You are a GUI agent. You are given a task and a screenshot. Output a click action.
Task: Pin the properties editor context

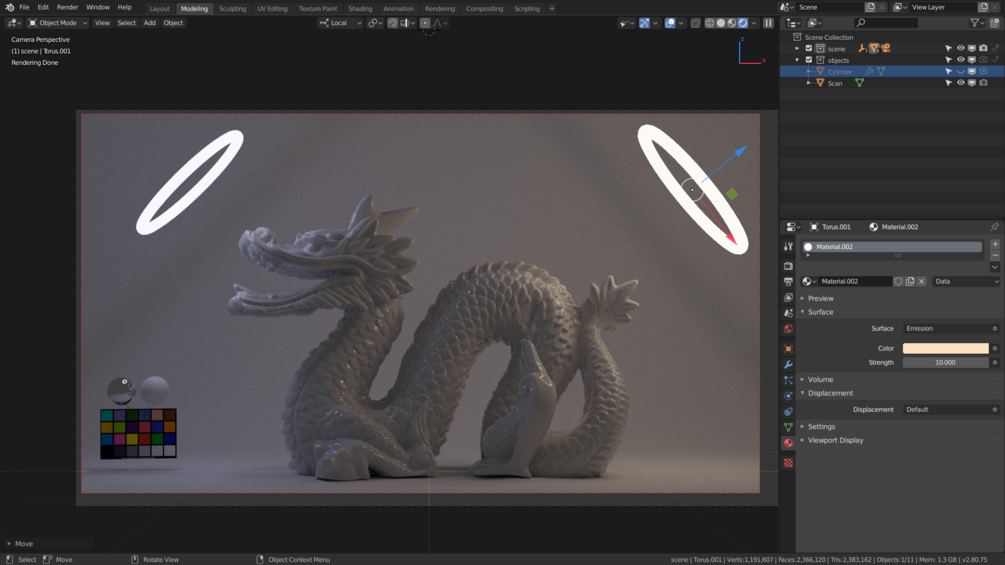994,227
